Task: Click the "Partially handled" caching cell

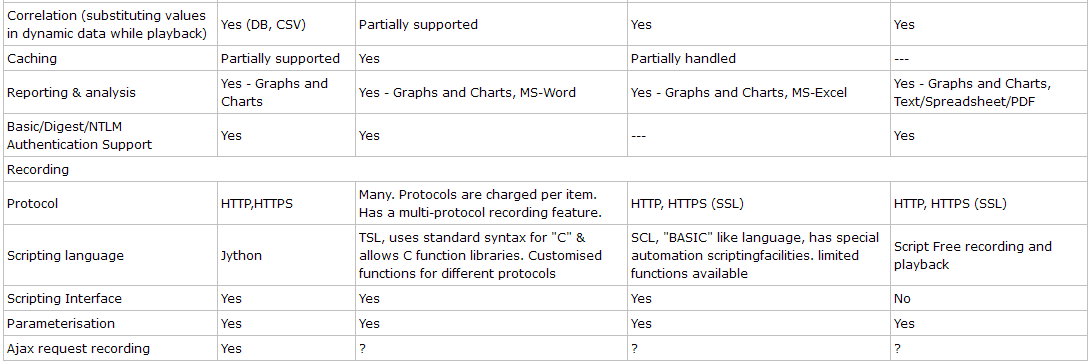Action: pos(683,59)
